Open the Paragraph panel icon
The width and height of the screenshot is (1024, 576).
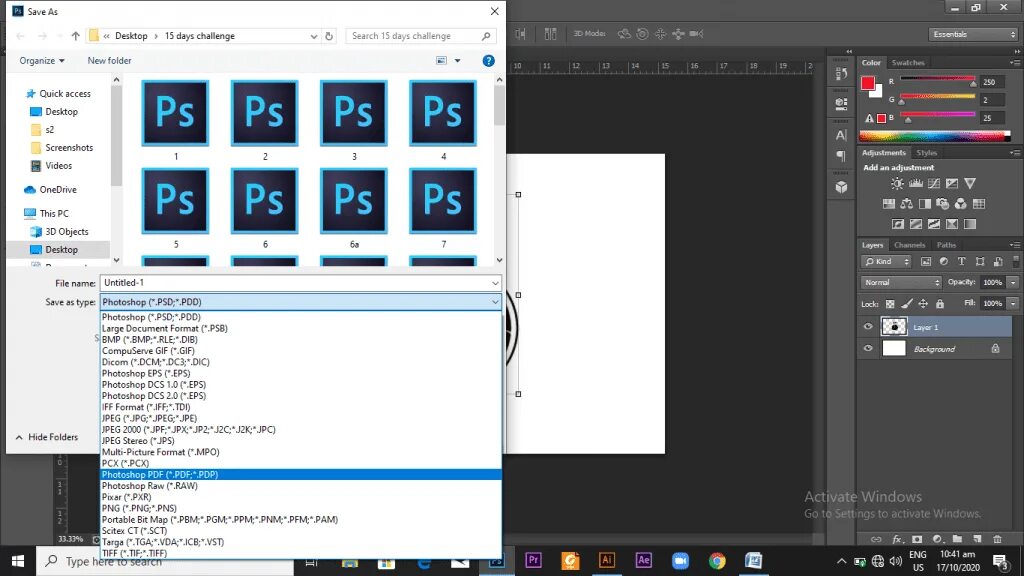tap(841, 156)
